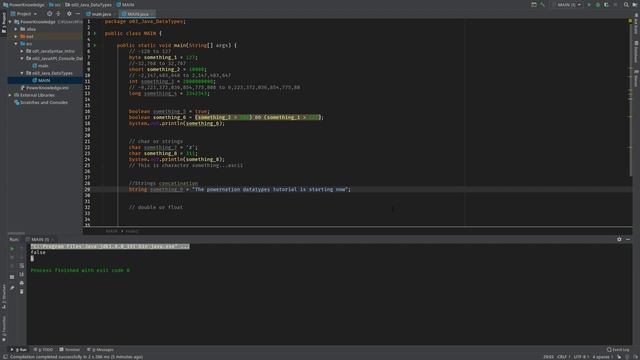Expand the od1_JavaSyntax_Intro package arrow
The width and height of the screenshot is (640, 360).
[22, 51]
